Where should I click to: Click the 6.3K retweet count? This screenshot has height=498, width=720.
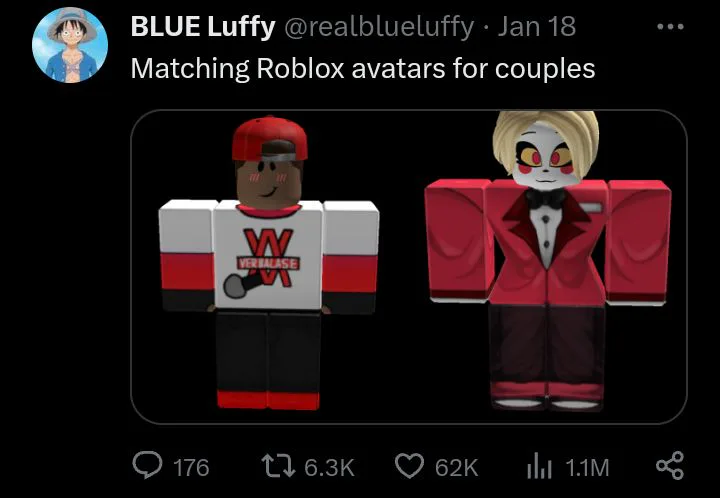329,468
